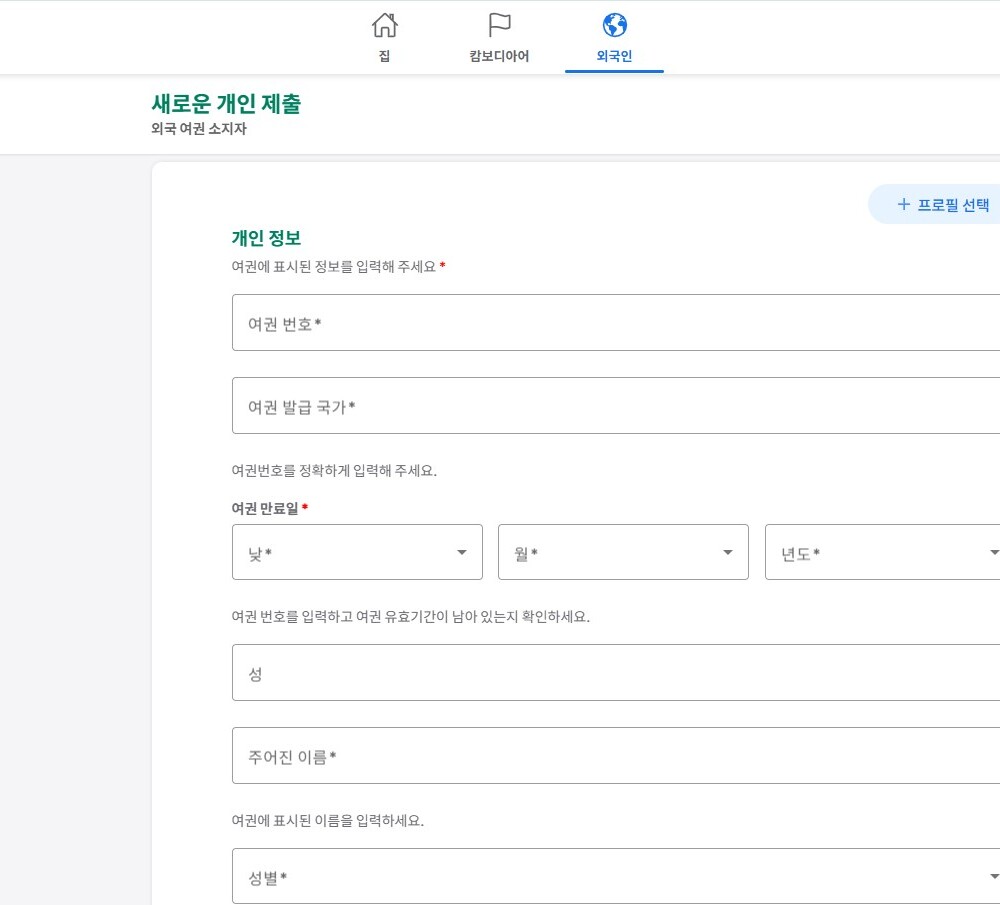Click the globe icon above 외국인
Image resolution: width=1000 pixels, height=905 pixels.
pyautogui.click(x=614, y=25)
